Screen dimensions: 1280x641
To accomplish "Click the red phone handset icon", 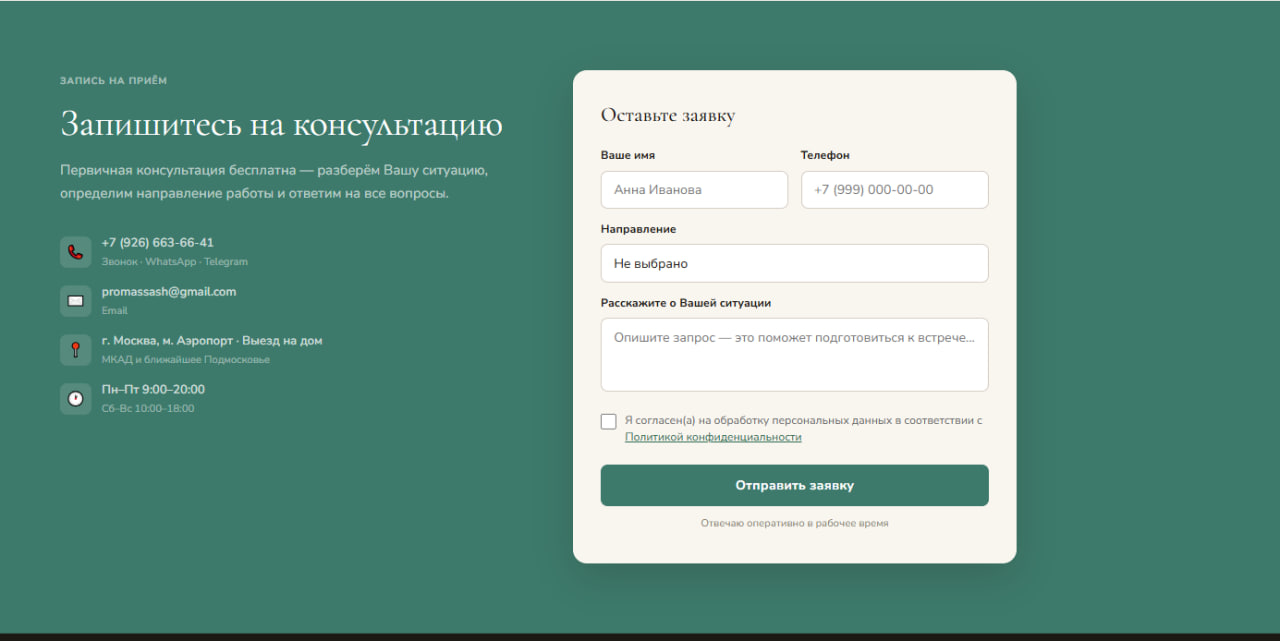I will (x=75, y=252).
